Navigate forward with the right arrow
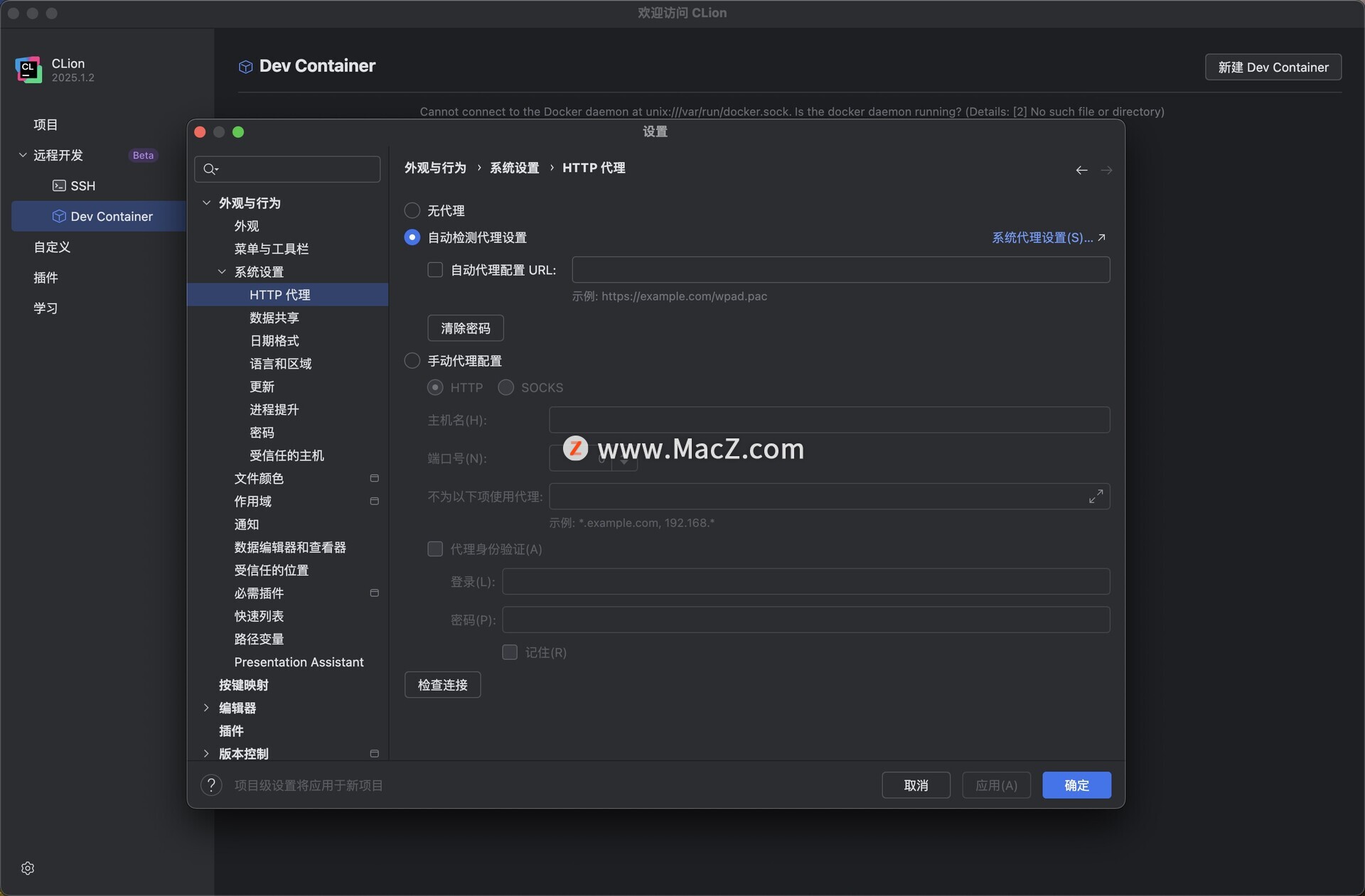The width and height of the screenshot is (1365, 896). click(1106, 170)
